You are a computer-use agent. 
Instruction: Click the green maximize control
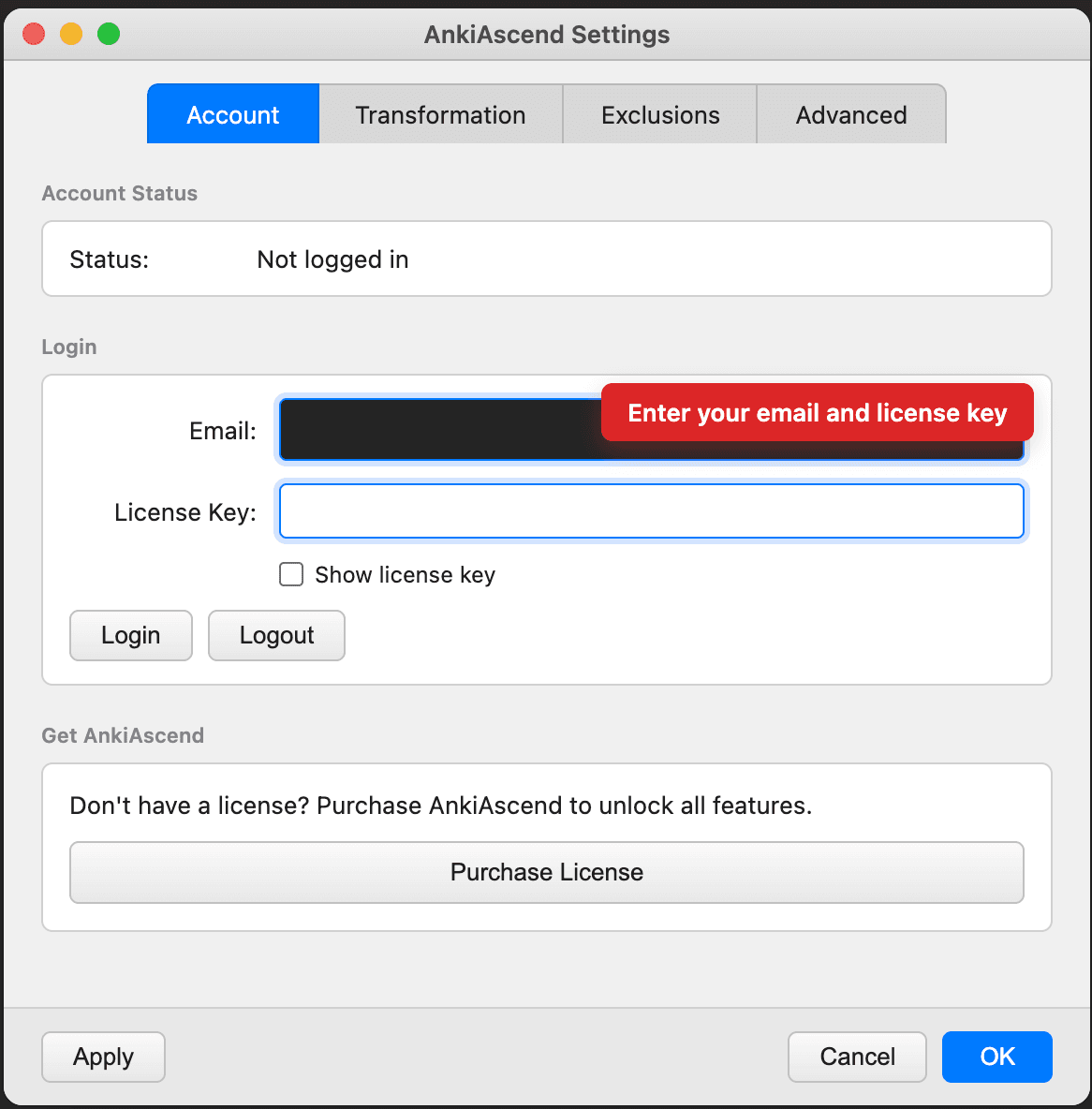pyautogui.click(x=109, y=33)
